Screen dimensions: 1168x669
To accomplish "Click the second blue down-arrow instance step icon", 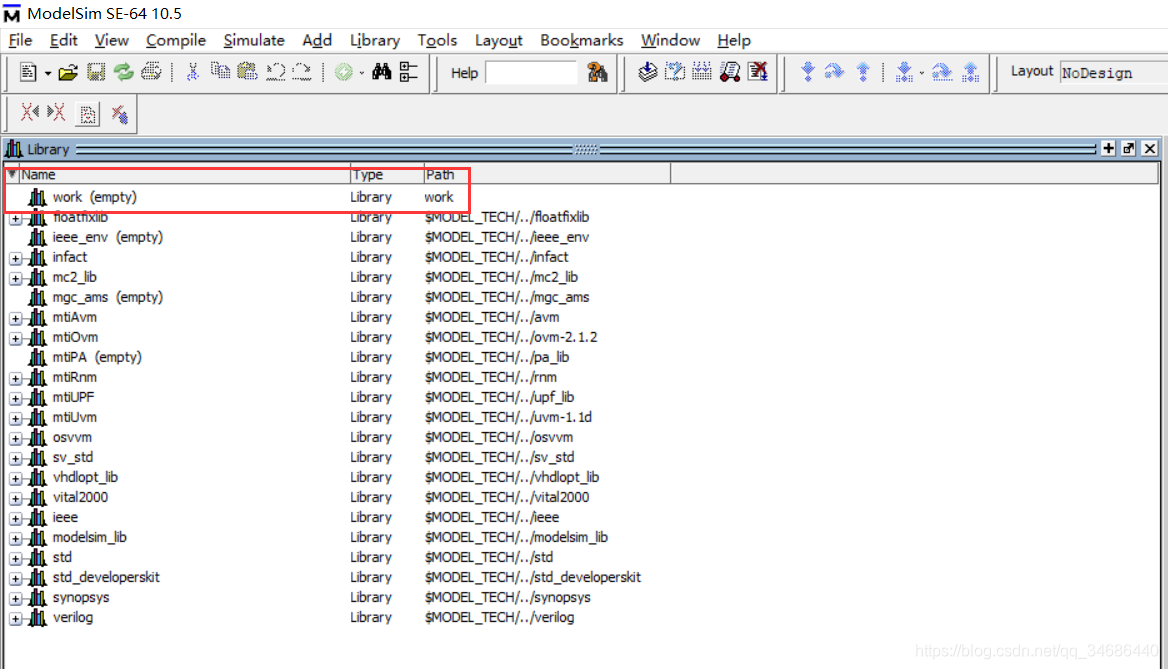I will coord(904,72).
